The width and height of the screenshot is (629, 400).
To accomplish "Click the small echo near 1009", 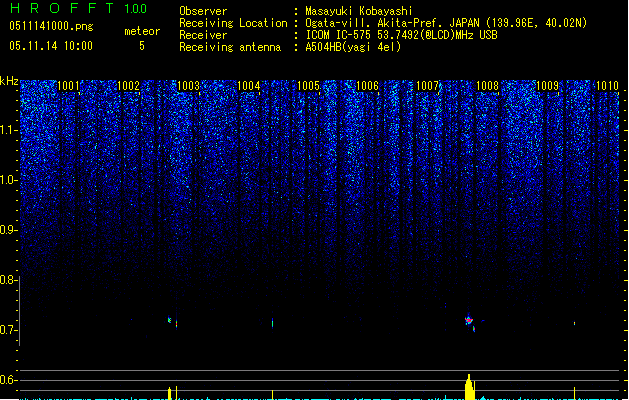I will coord(574,323).
